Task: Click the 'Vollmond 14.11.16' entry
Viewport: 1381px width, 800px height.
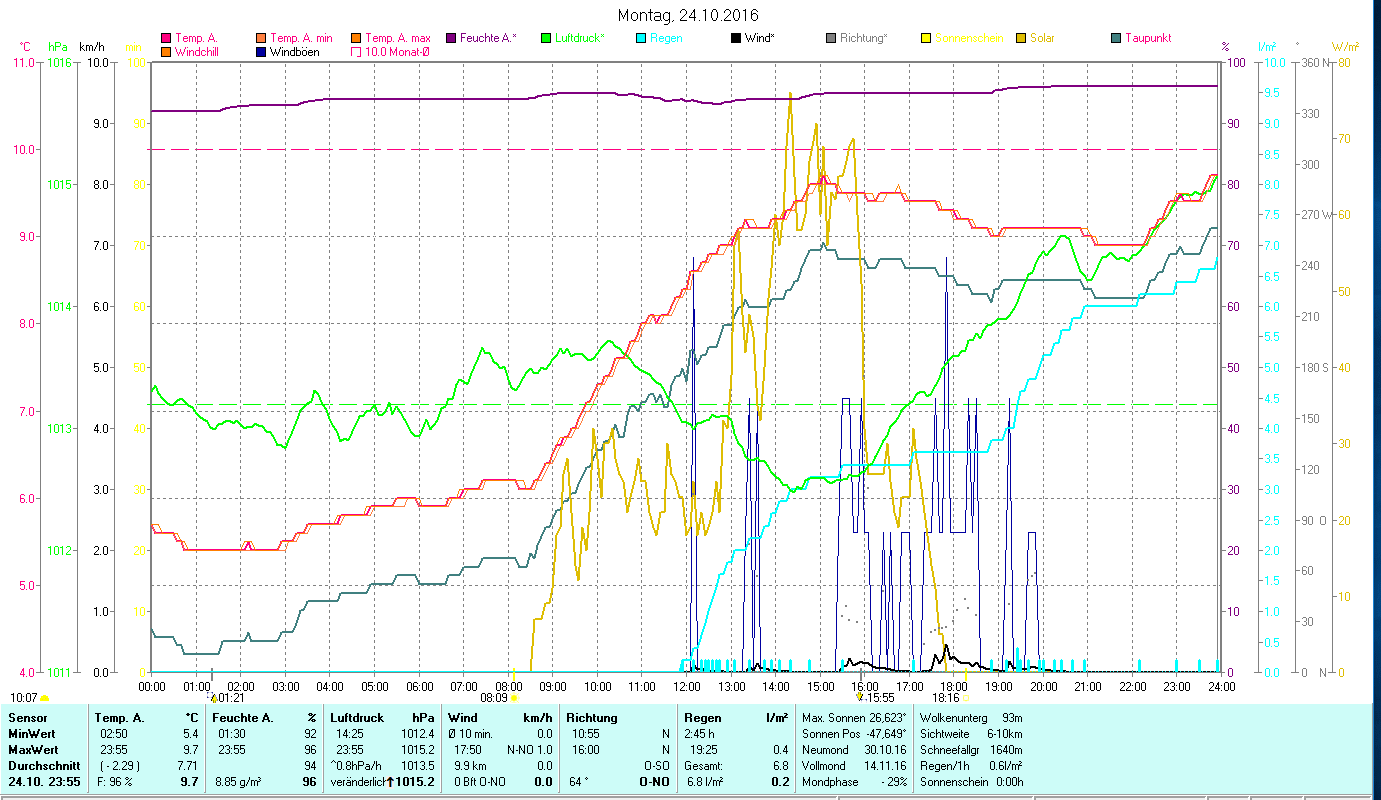Action: point(854,766)
